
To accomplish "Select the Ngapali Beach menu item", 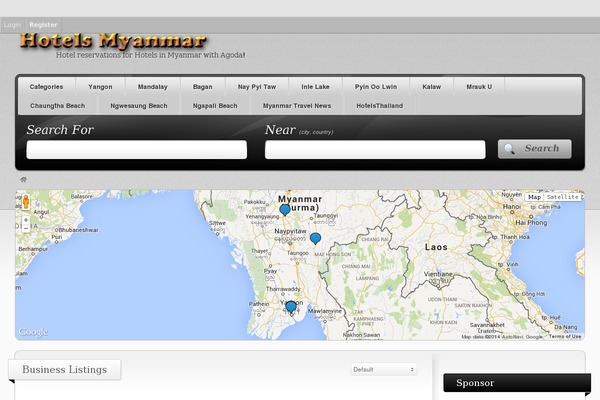I will 215,106.
